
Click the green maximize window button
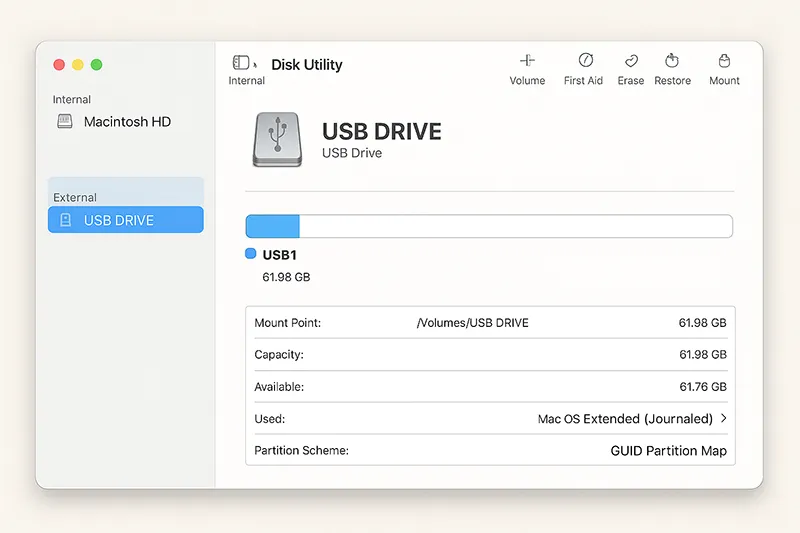tap(97, 64)
